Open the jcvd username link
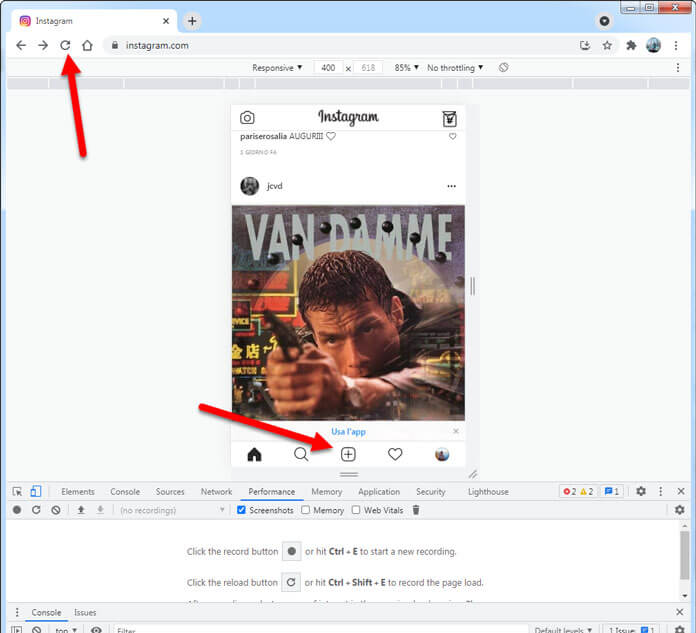This screenshot has width=696, height=633. (275, 186)
